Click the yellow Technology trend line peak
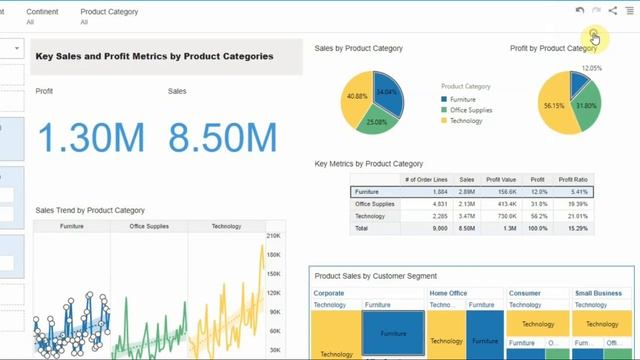The width and height of the screenshot is (640, 360). 262,246
